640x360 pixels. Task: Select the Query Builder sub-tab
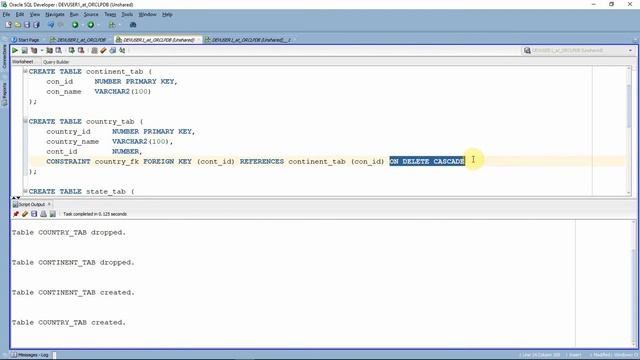(x=56, y=62)
